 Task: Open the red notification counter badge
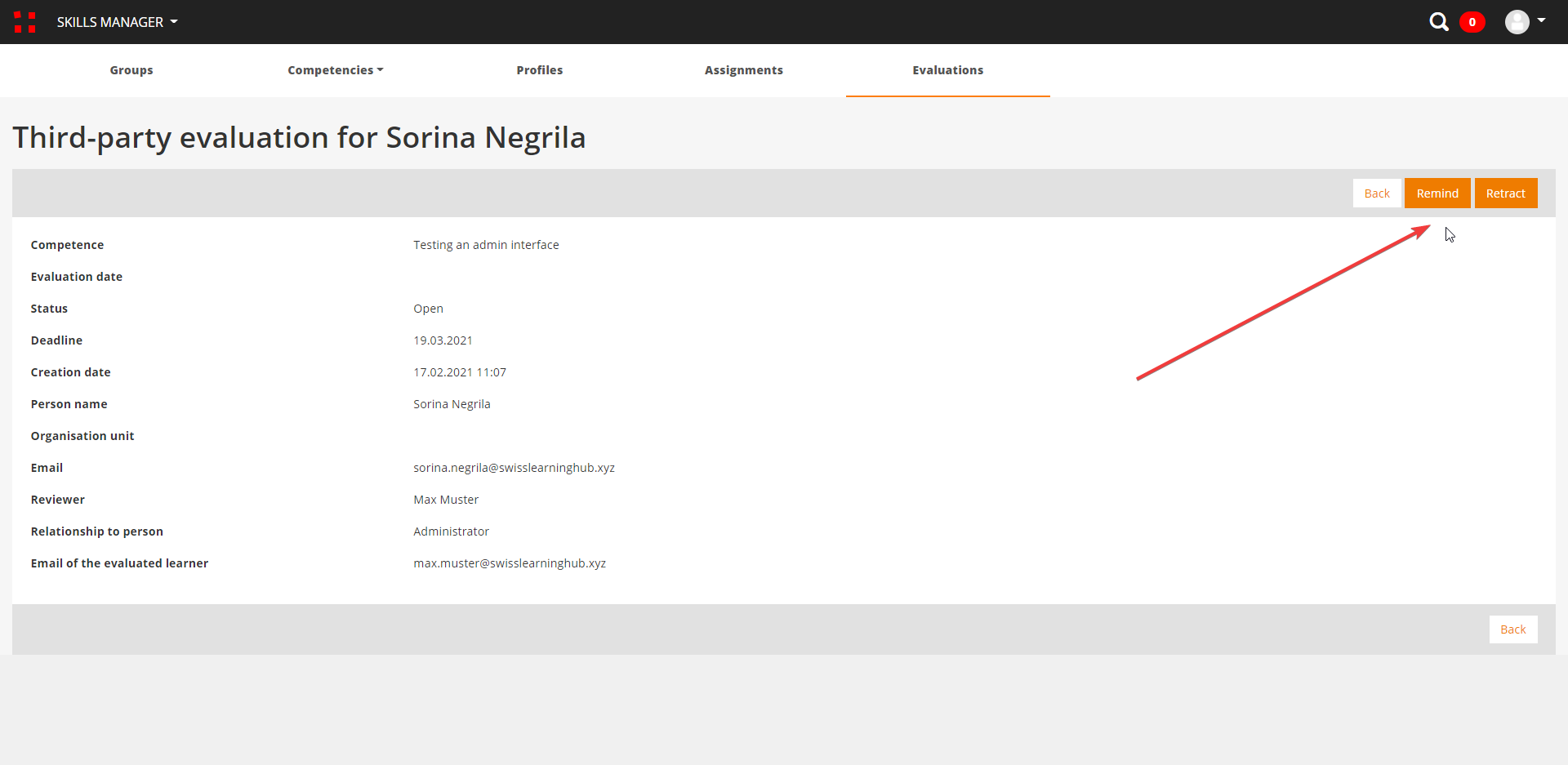point(1472,22)
